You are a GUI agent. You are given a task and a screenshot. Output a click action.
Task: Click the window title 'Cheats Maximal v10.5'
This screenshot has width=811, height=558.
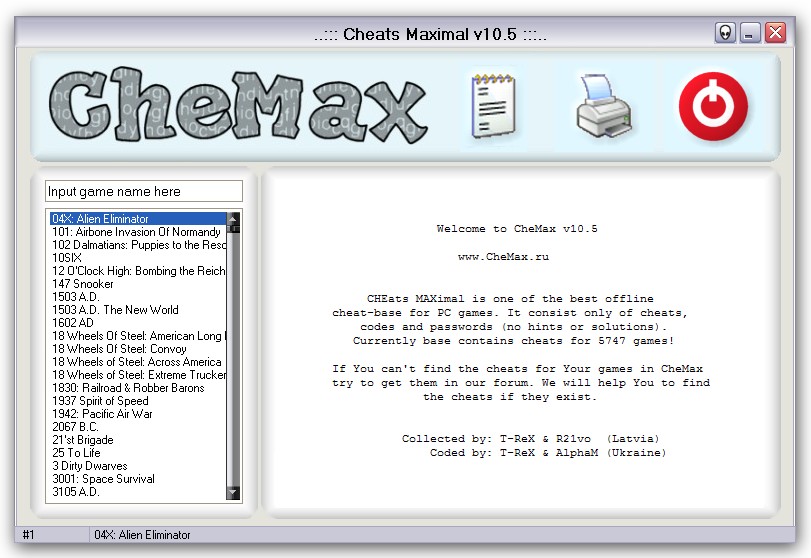[x=430, y=34]
